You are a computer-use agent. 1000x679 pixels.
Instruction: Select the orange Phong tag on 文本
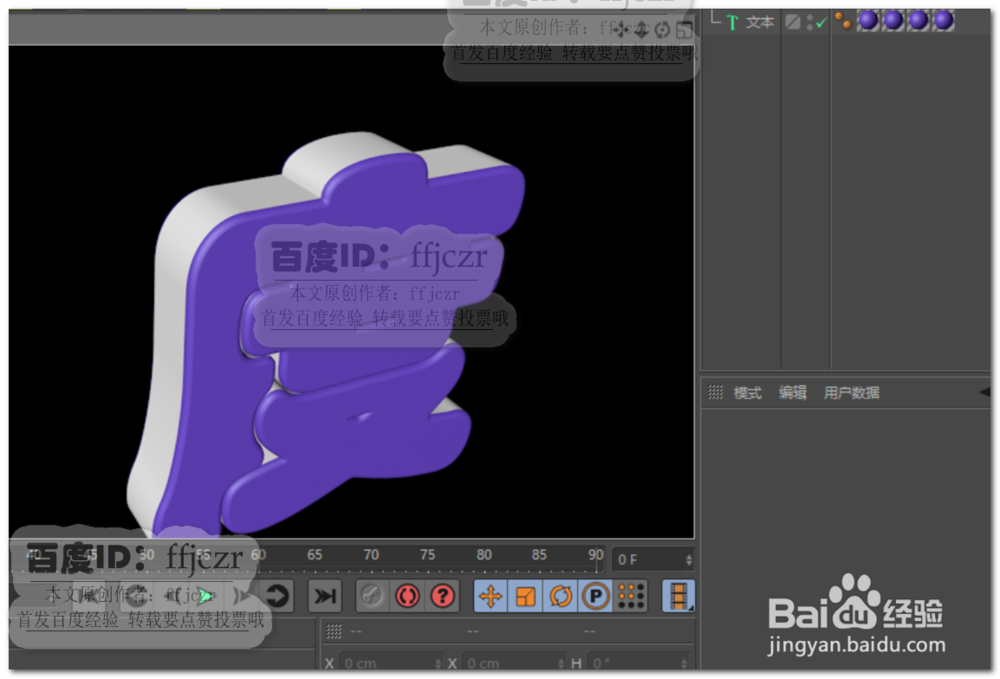[x=843, y=21]
